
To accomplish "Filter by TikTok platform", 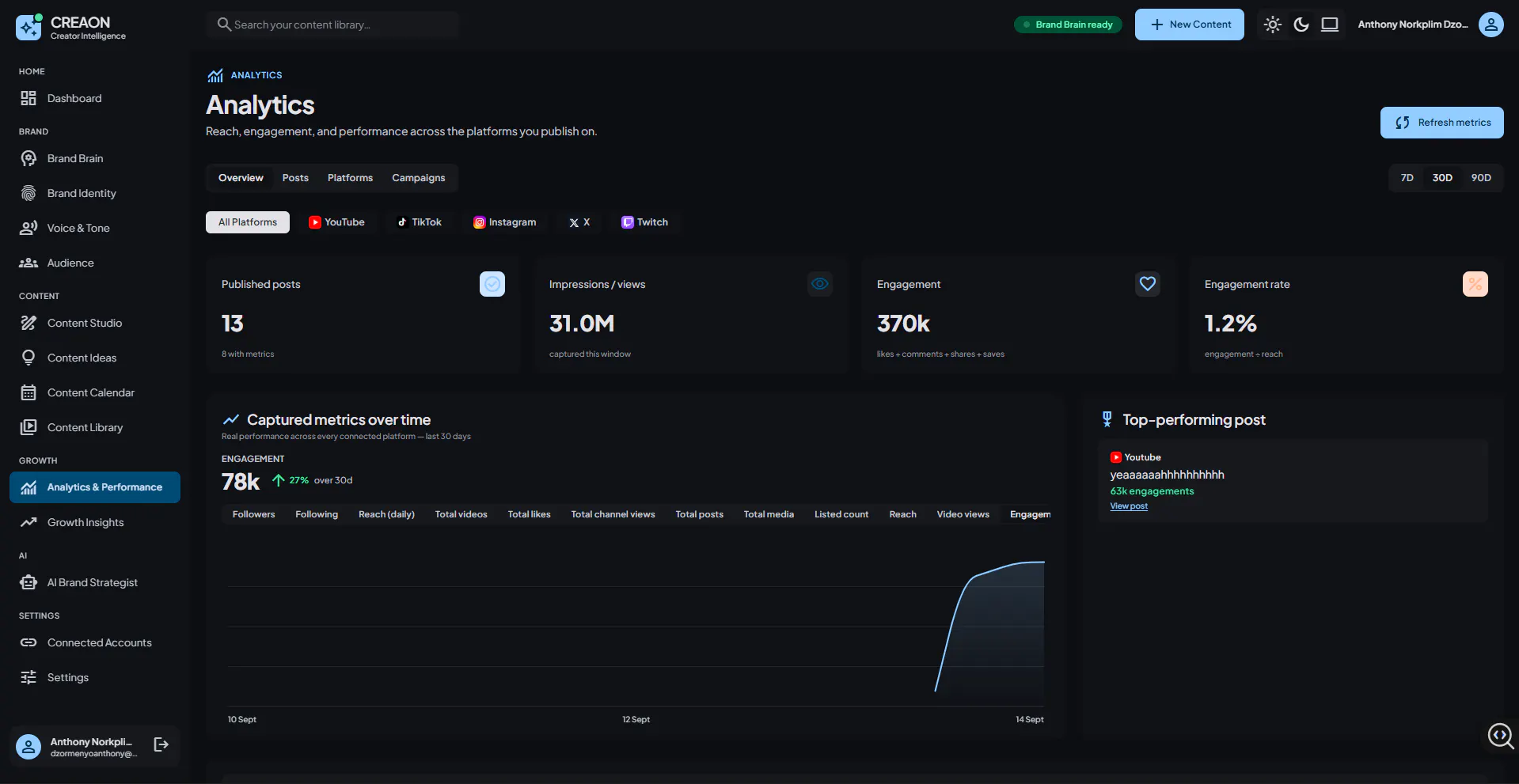I will coord(420,222).
